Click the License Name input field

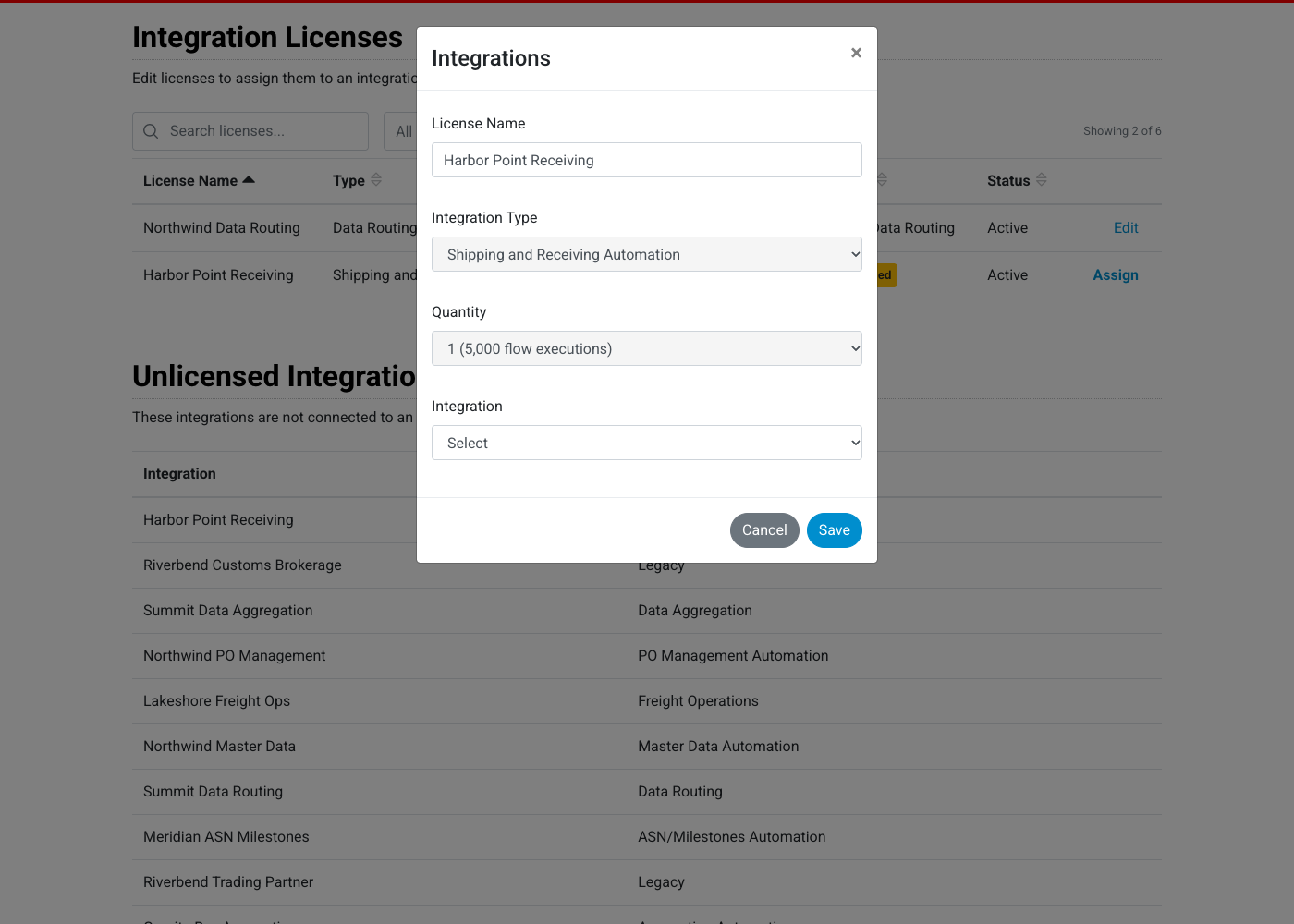647,160
